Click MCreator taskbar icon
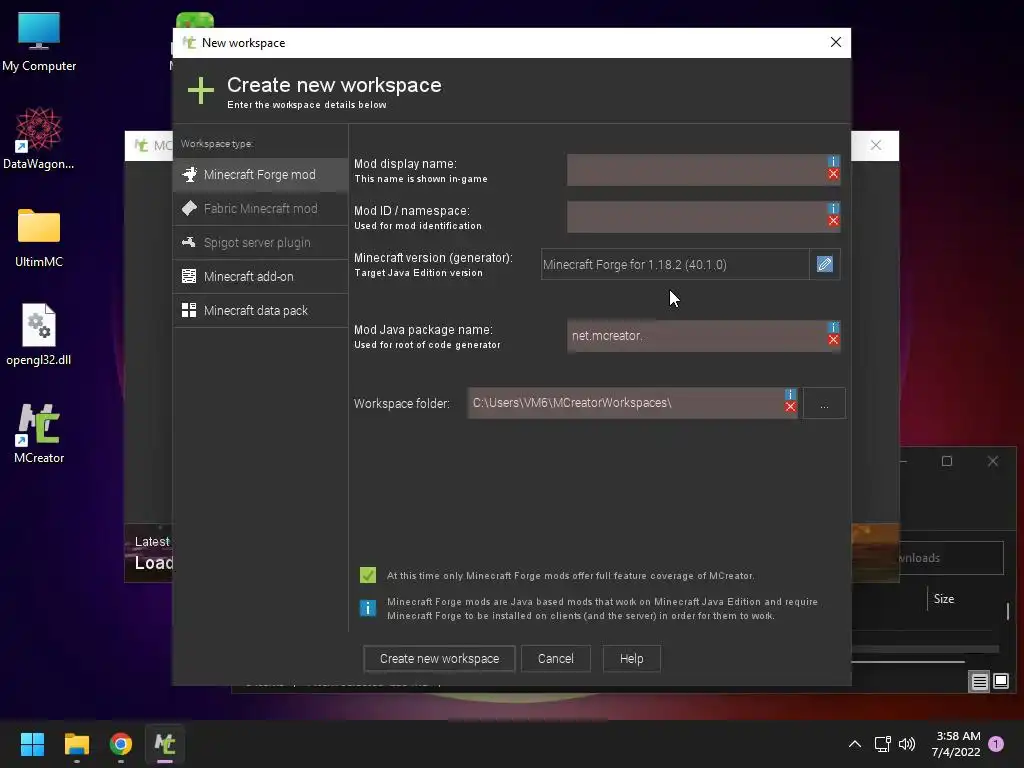The image size is (1024, 768). click(165, 744)
